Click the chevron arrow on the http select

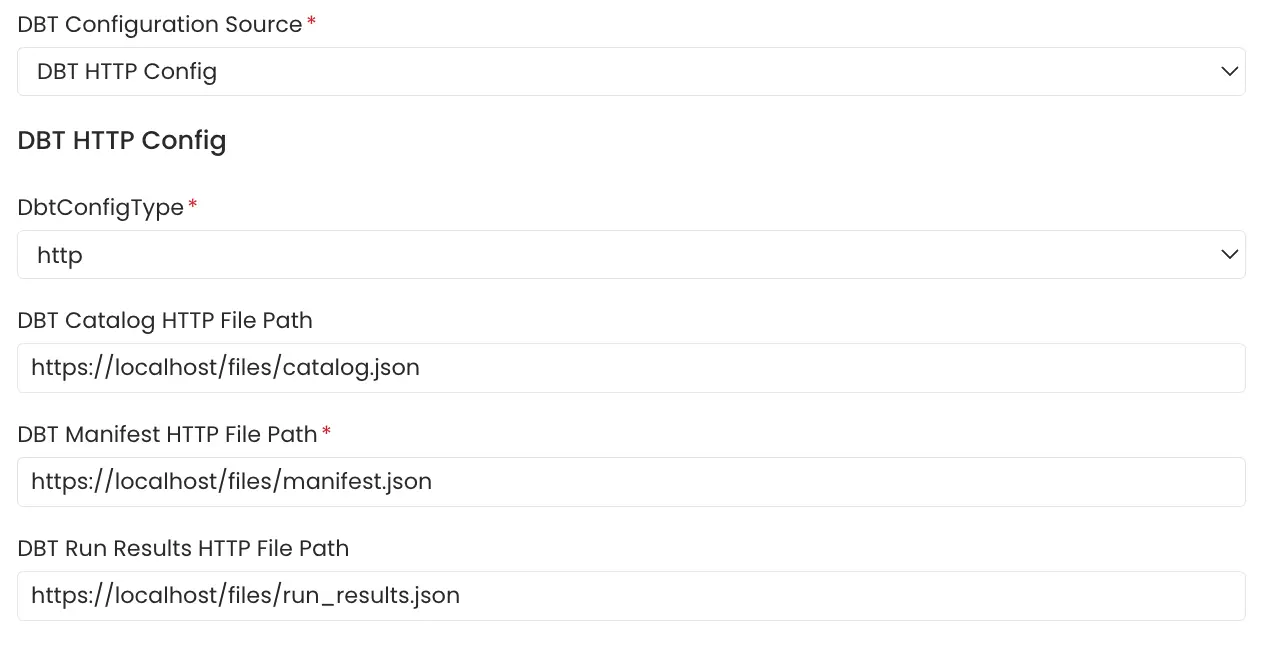(1229, 255)
